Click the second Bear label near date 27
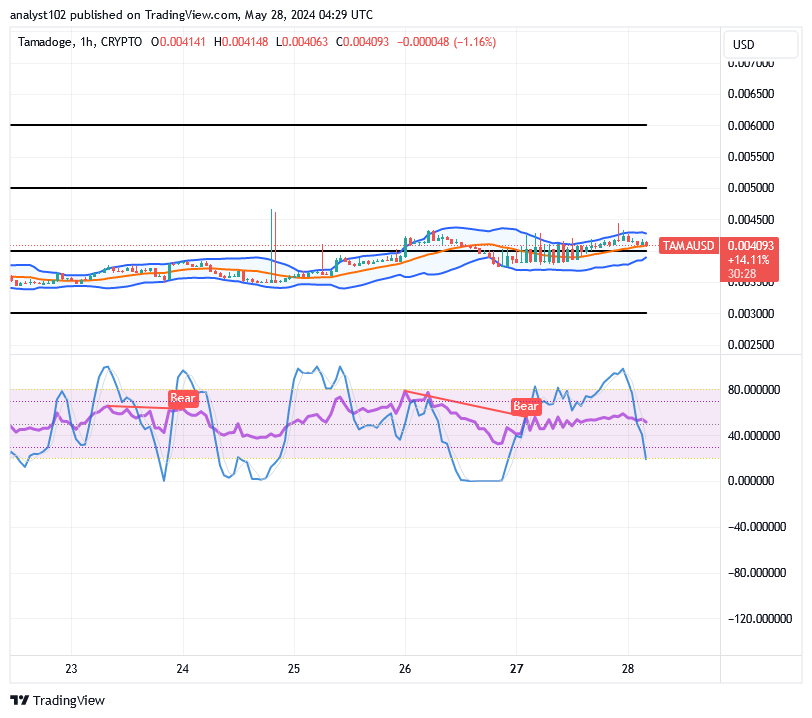The height and width of the screenshot is (718, 812). [x=526, y=406]
